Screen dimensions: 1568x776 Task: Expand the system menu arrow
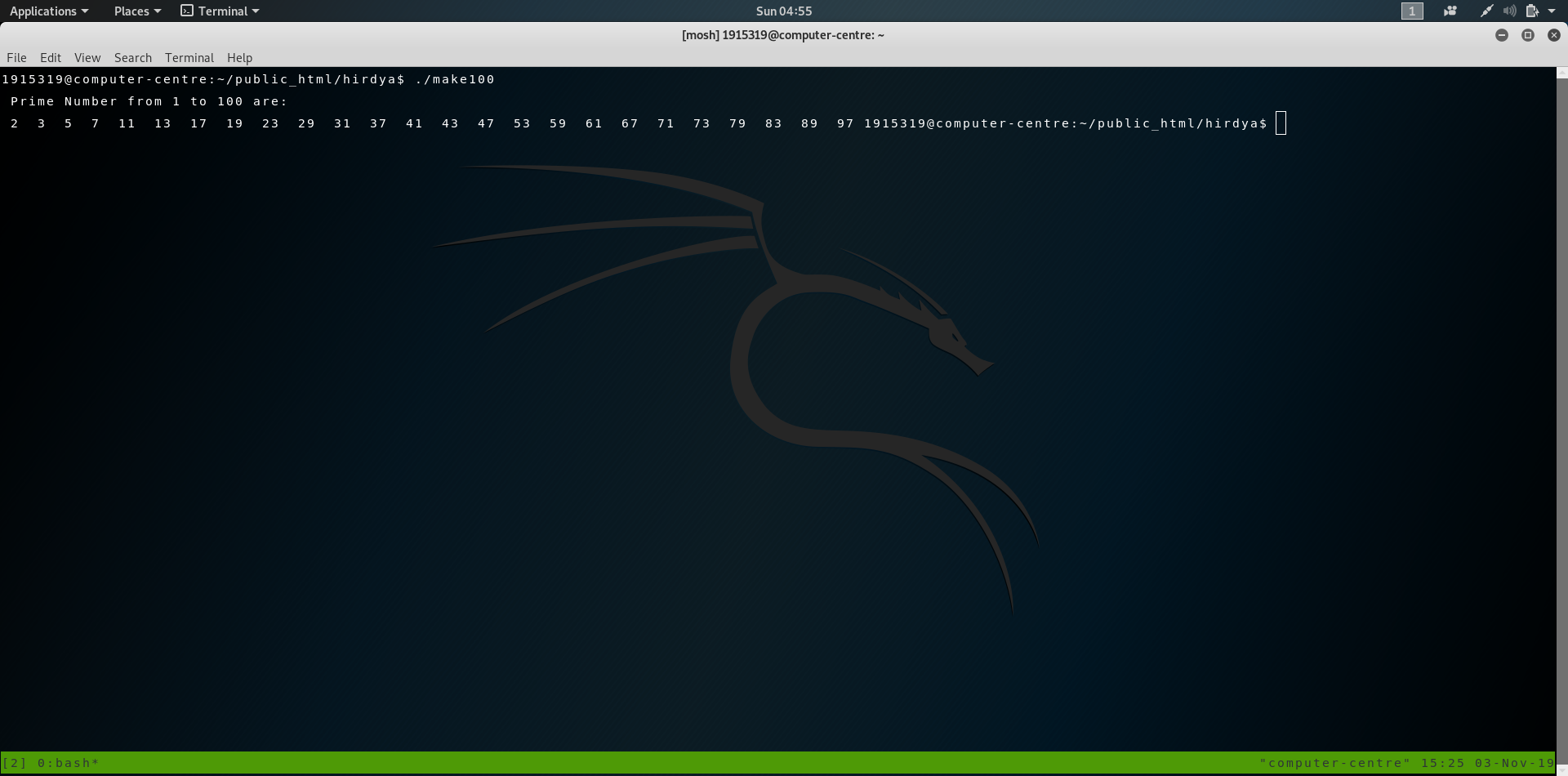coord(1552,11)
